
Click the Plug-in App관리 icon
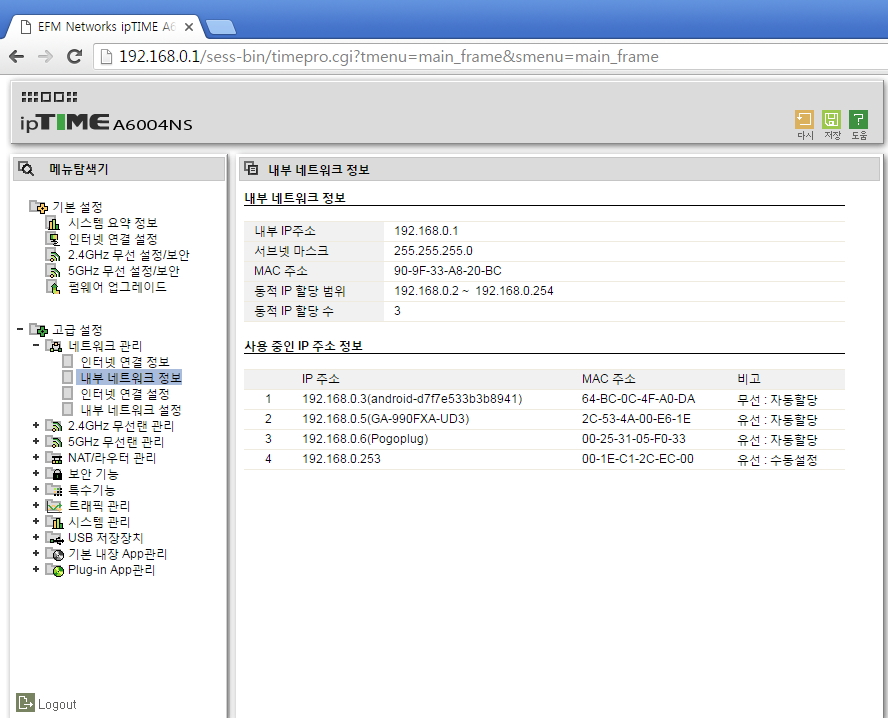(x=55, y=570)
